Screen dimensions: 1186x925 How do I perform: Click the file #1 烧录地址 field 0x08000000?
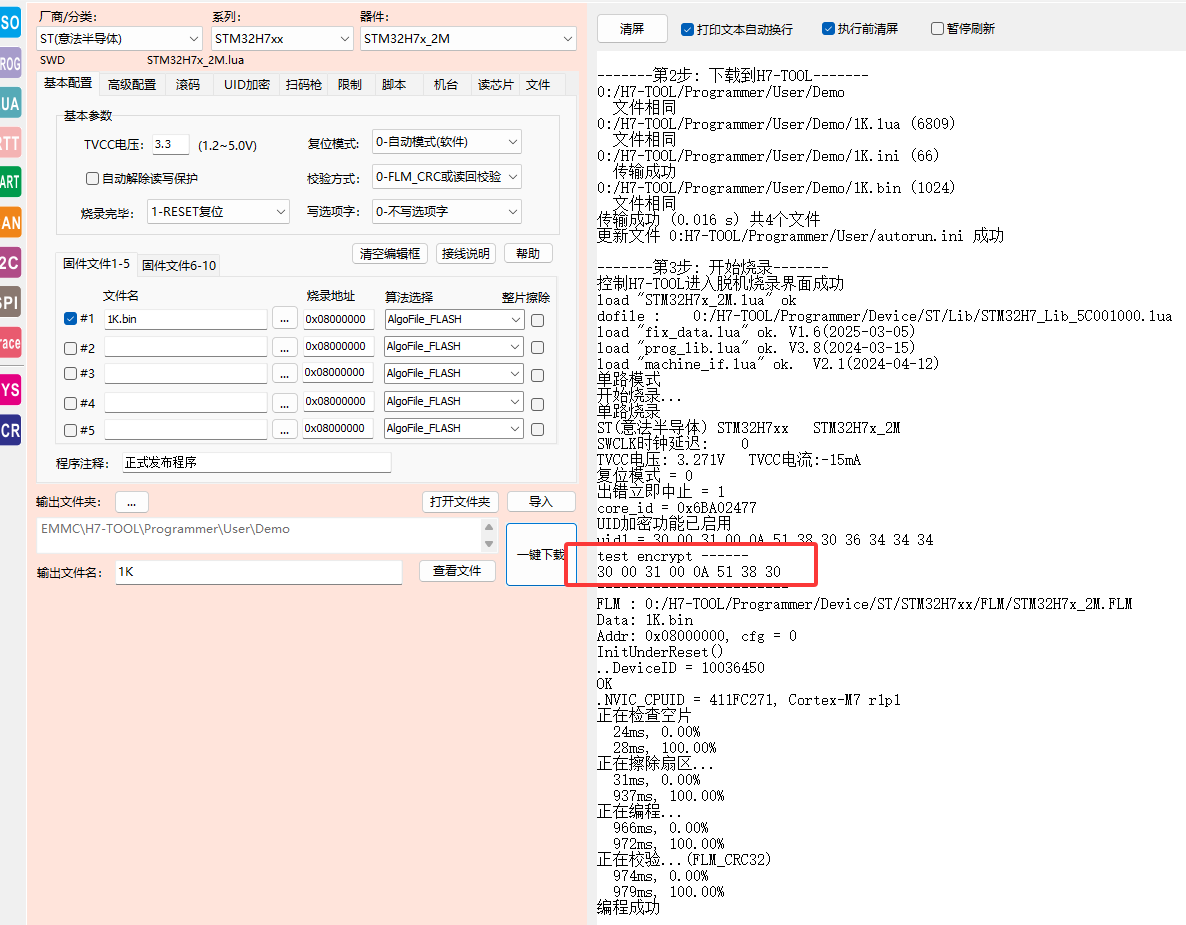339,319
